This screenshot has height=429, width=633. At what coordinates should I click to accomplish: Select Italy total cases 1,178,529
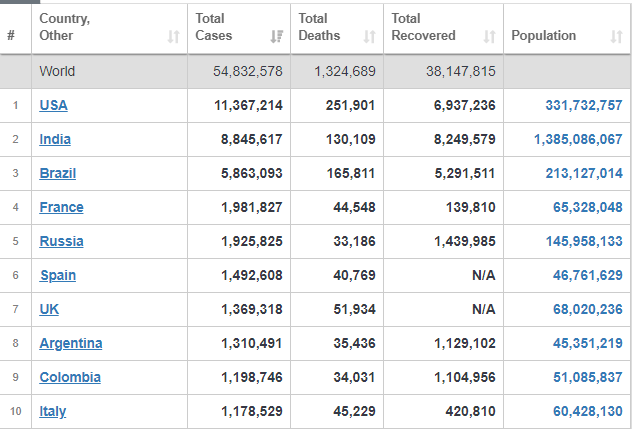[252, 411]
